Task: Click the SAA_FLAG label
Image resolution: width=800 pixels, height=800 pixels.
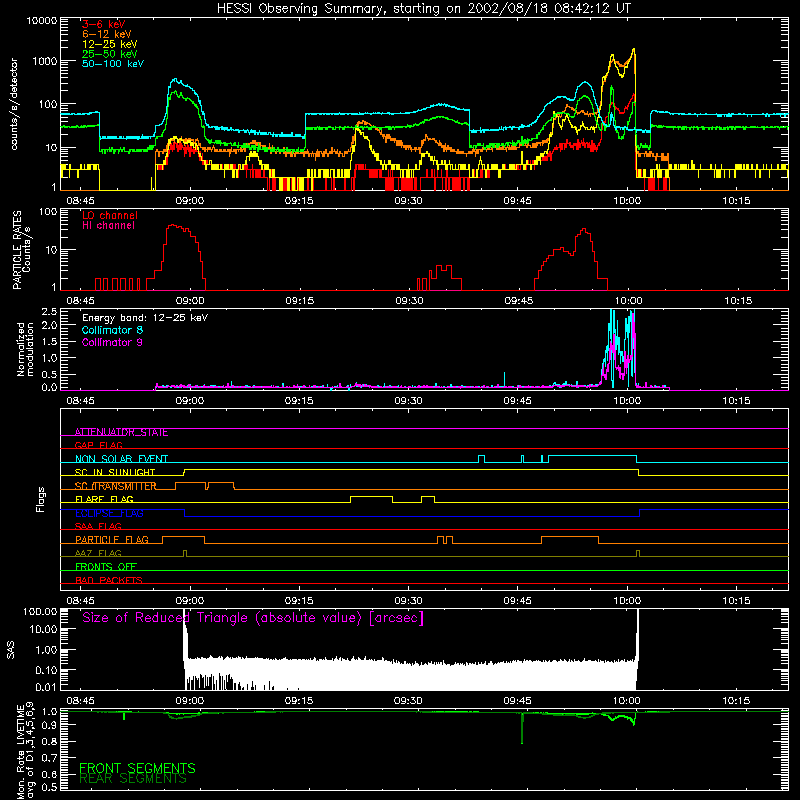Action: click(98, 526)
